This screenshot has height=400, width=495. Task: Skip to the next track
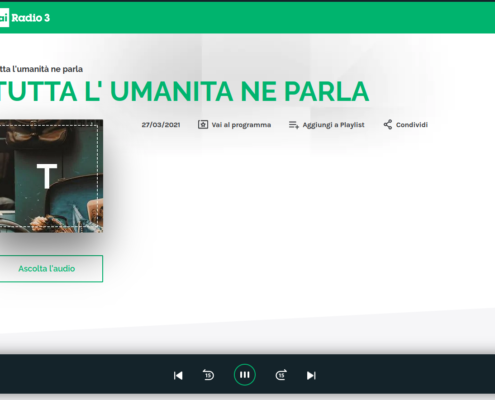(x=311, y=376)
